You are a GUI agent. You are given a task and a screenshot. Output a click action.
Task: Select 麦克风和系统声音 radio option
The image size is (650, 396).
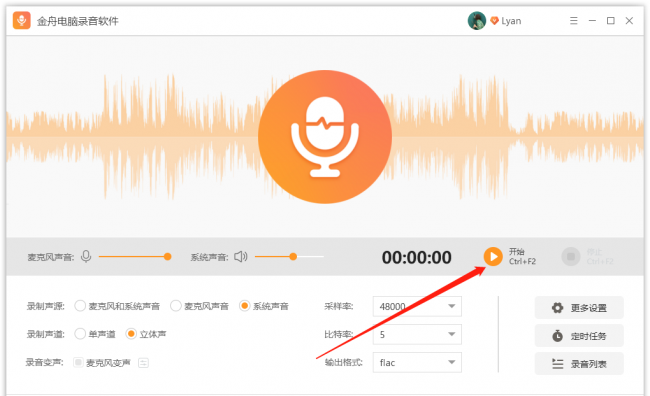coord(80,306)
